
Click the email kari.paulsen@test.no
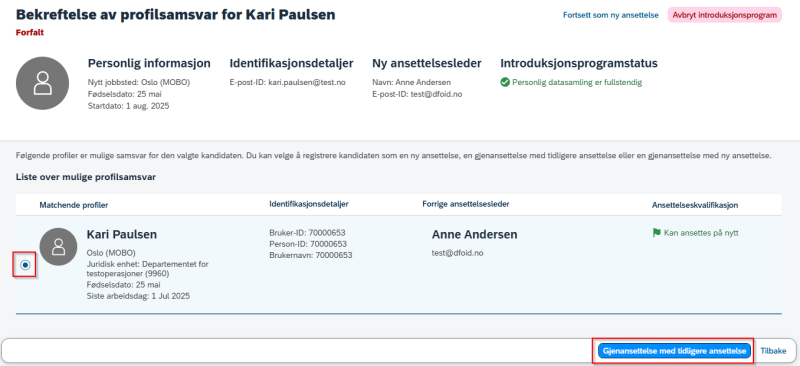pos(307,82)
